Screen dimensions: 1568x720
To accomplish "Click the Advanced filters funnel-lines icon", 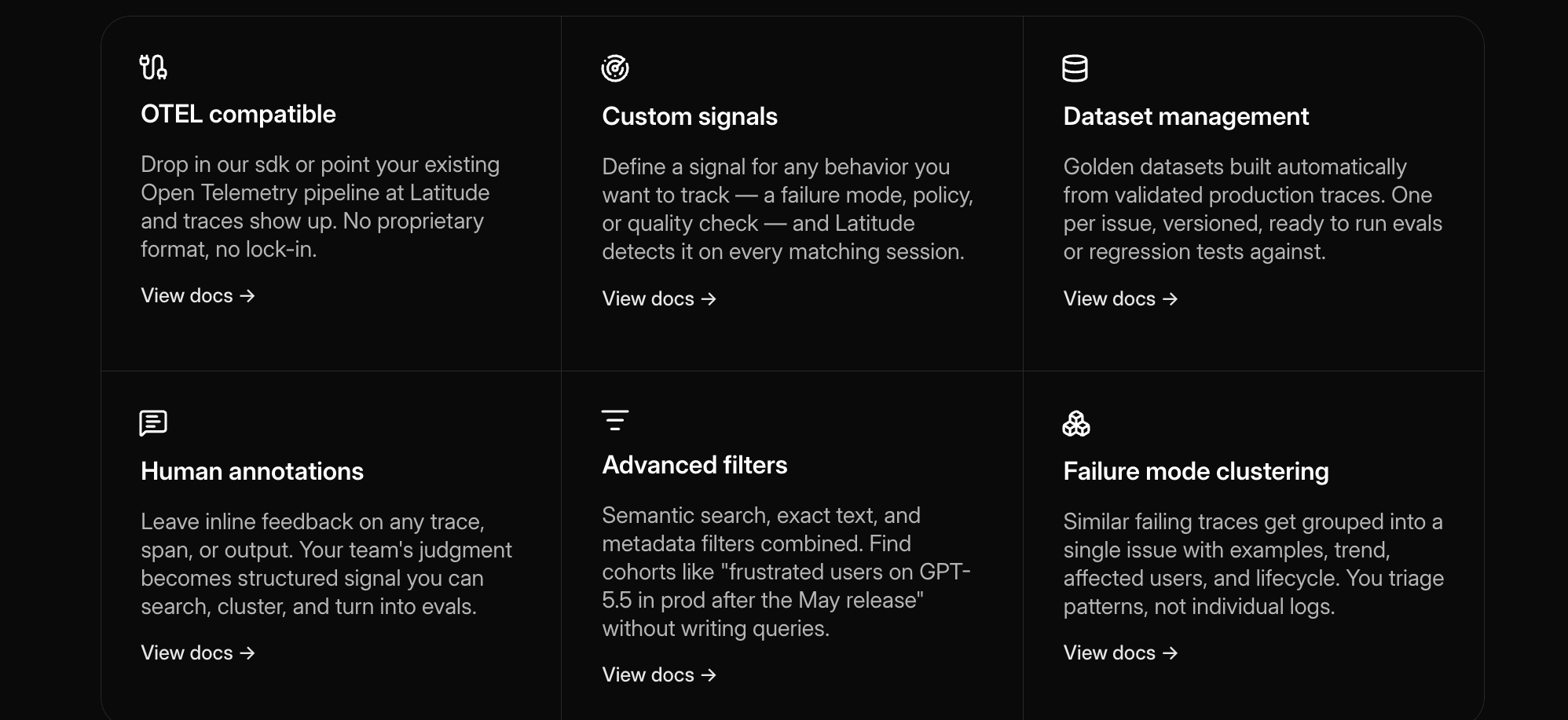I will 615,420.
